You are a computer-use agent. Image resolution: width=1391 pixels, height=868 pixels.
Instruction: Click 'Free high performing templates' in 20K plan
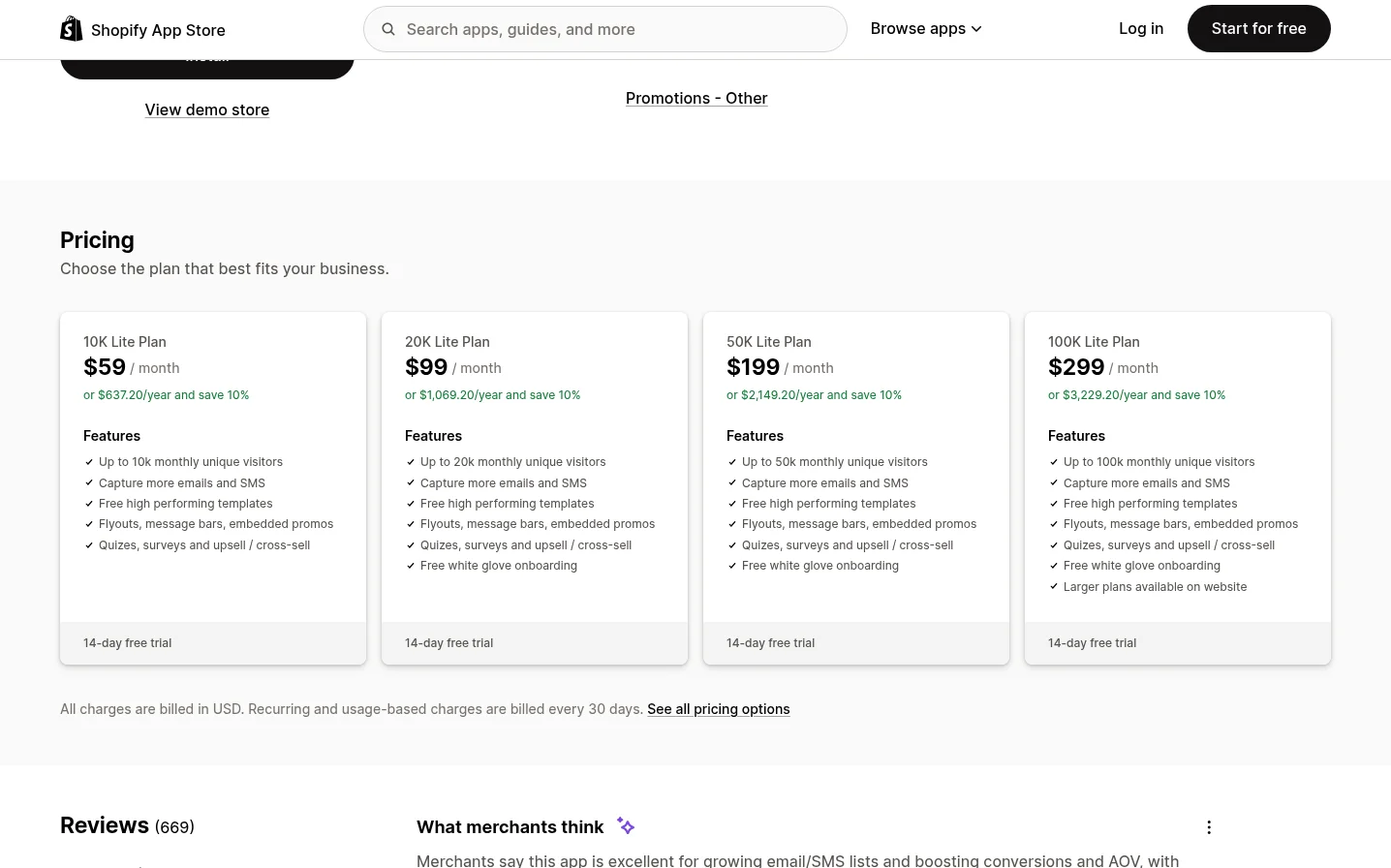(508, 504)
